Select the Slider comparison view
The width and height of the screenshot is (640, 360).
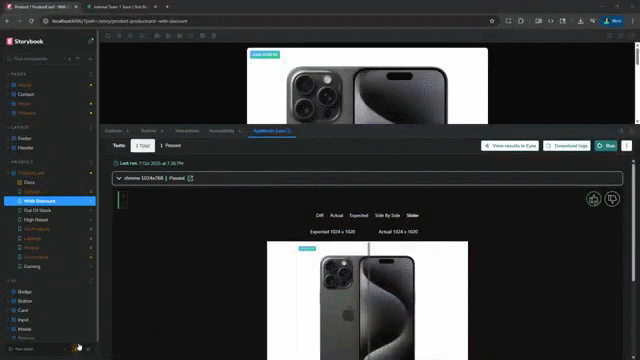[412, 216]
